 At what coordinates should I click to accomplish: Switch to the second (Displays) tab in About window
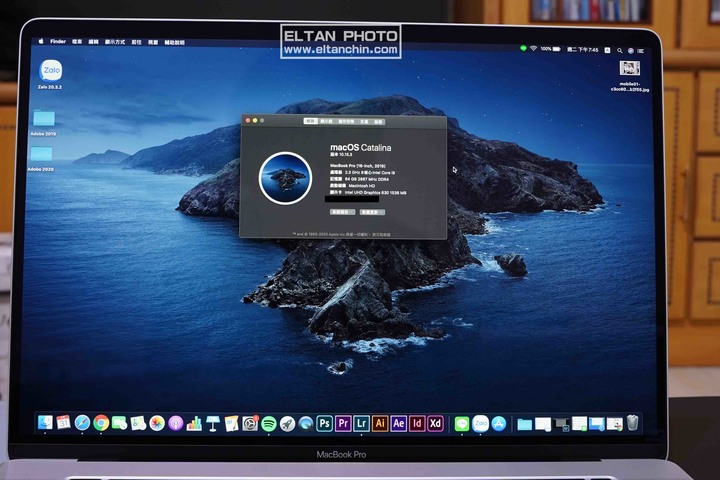tap(326, 121)
